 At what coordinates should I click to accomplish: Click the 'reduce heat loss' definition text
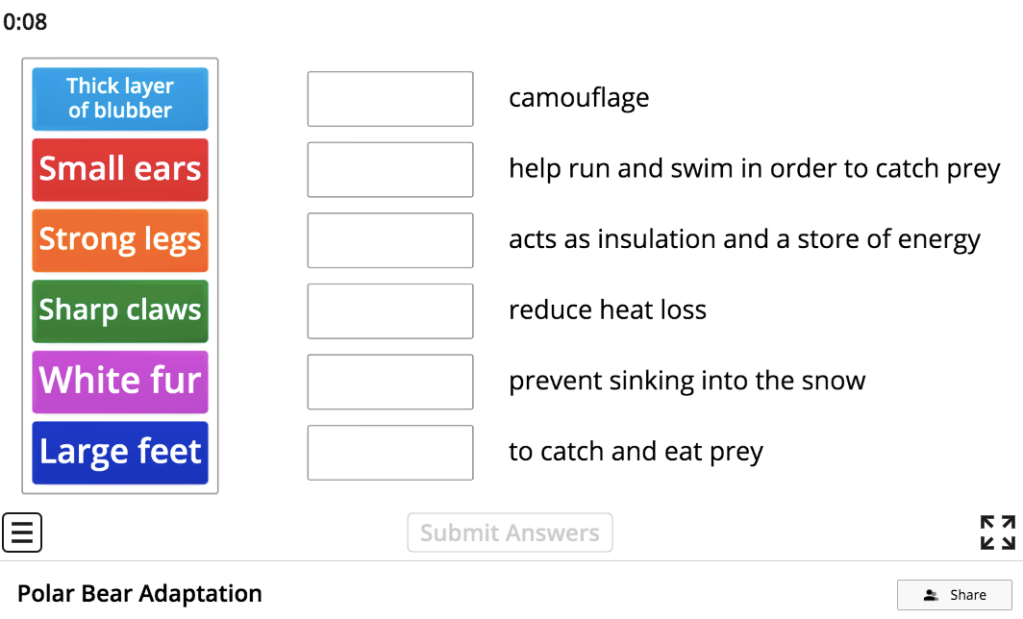pos(607,310)
